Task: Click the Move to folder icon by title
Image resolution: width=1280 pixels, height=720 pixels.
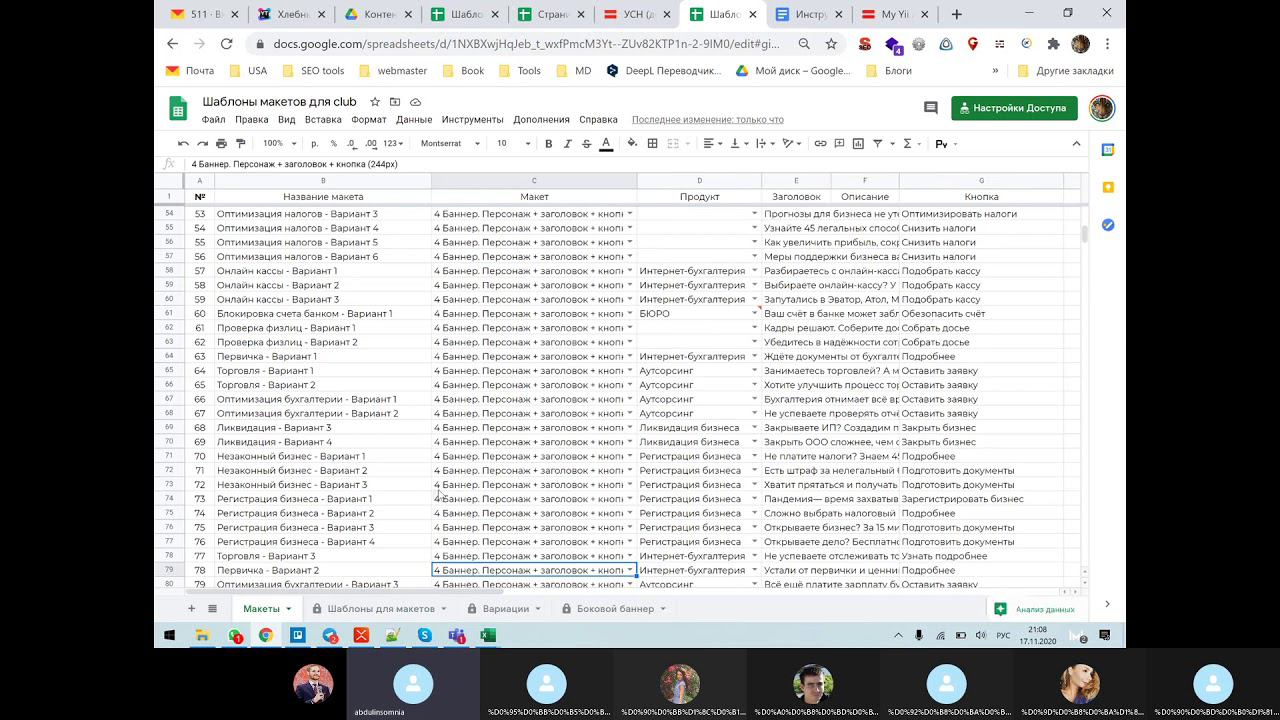Action: [395, 102]
